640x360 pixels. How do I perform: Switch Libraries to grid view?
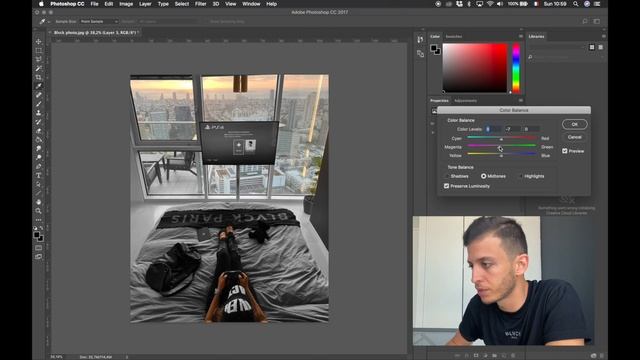[592, 47]
